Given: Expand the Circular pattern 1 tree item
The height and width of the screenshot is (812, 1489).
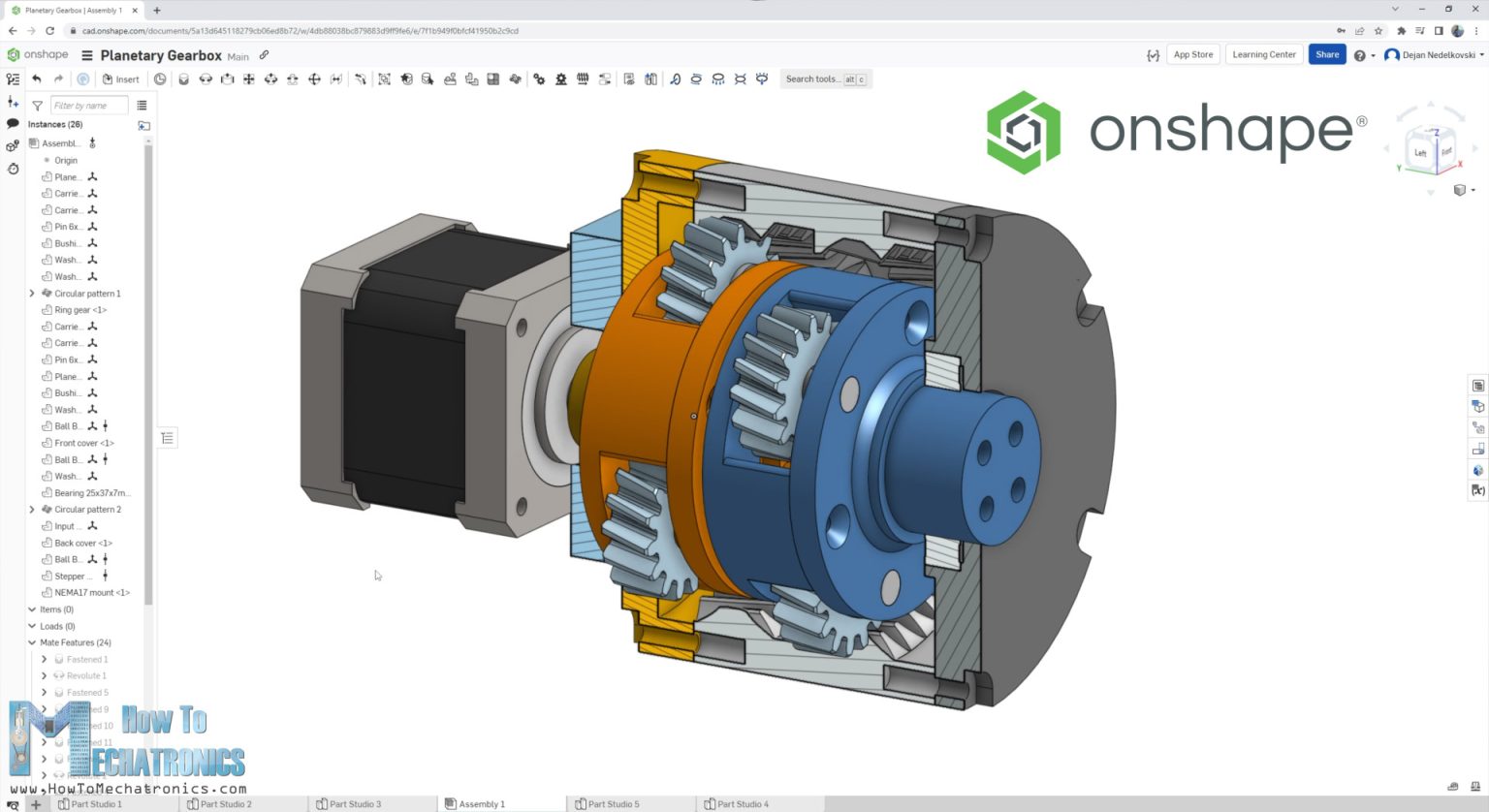Looking at the screenshot, I should coord(31,293).
